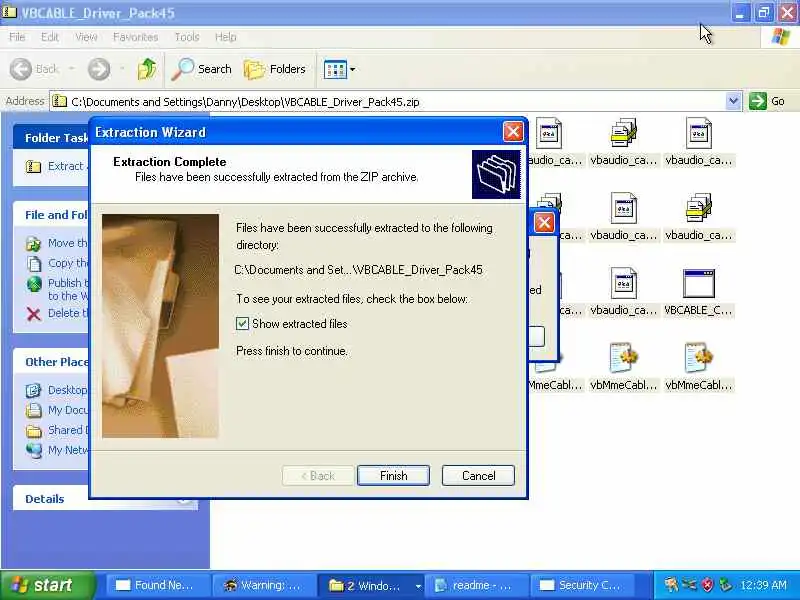Open the Back history dropdown arrow
The image size is (800, 600).
coord(71,68)
